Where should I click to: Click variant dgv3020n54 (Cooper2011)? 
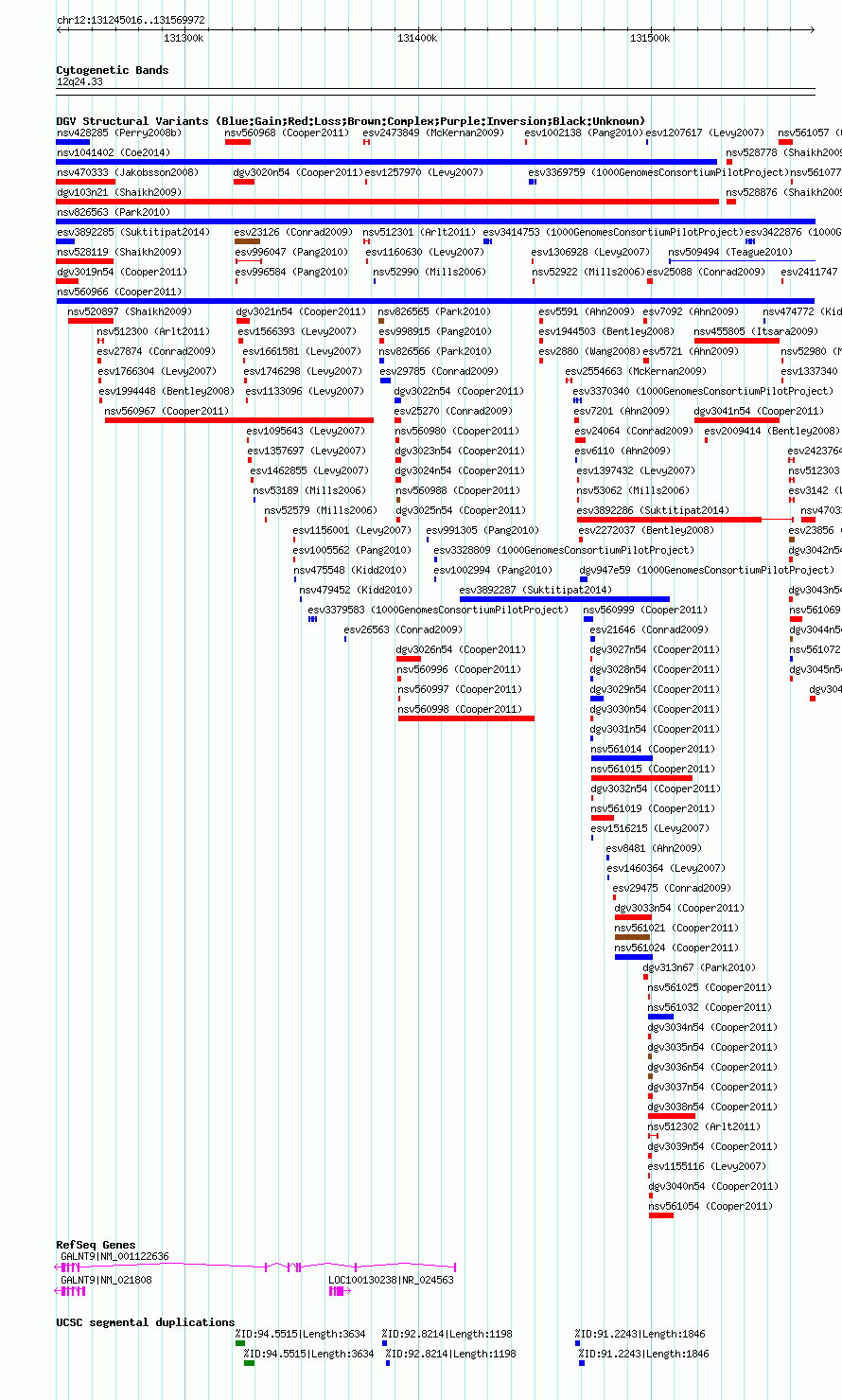point(298,173)
